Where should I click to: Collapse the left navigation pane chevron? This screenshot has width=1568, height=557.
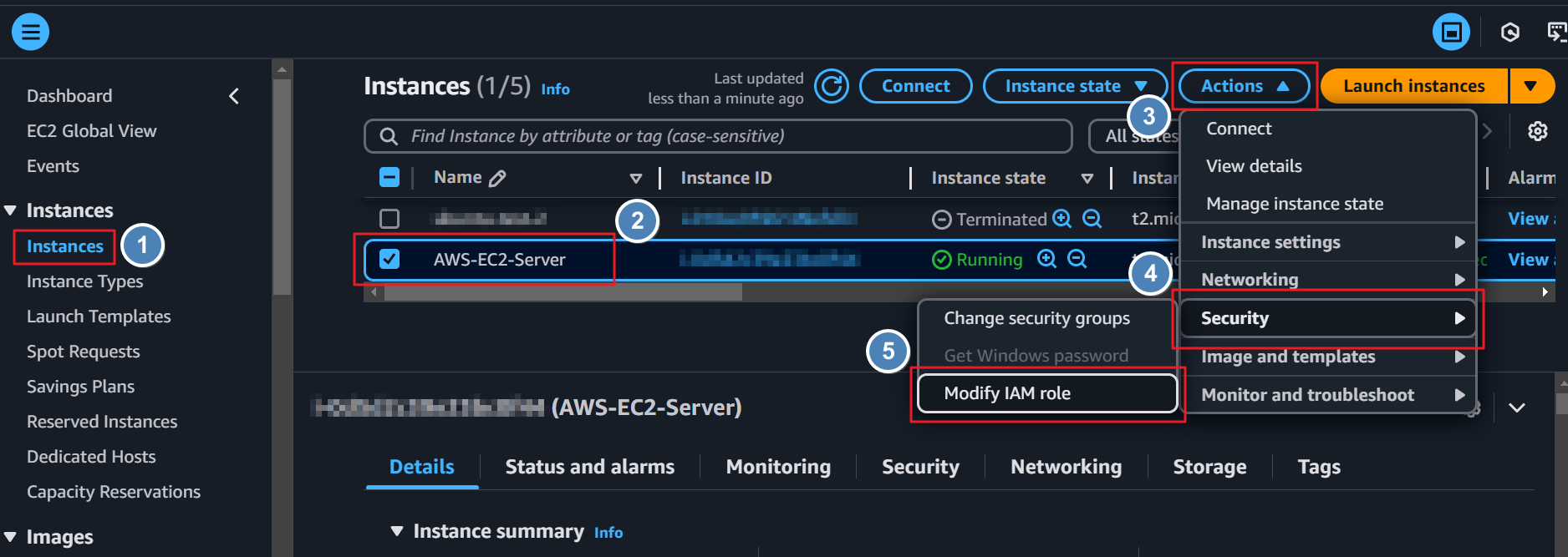(234, 96)
